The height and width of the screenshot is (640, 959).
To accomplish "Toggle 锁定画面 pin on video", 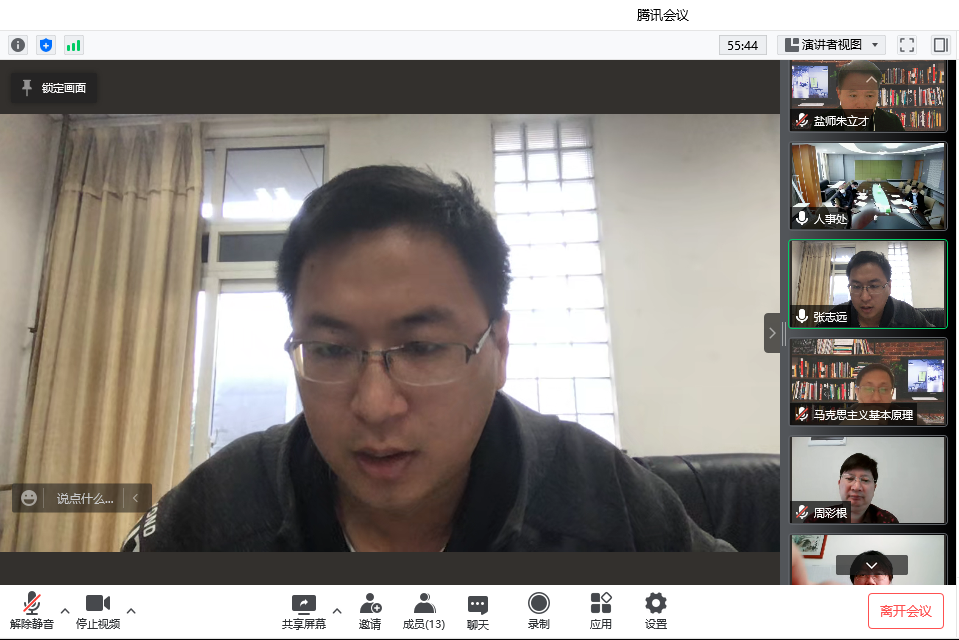I will pos(54,88).
